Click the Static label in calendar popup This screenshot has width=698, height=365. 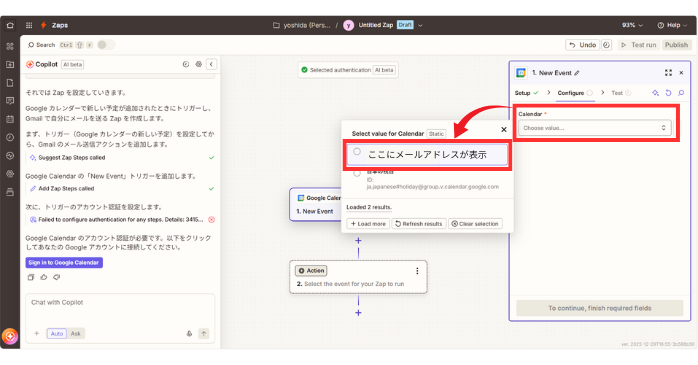436,134
